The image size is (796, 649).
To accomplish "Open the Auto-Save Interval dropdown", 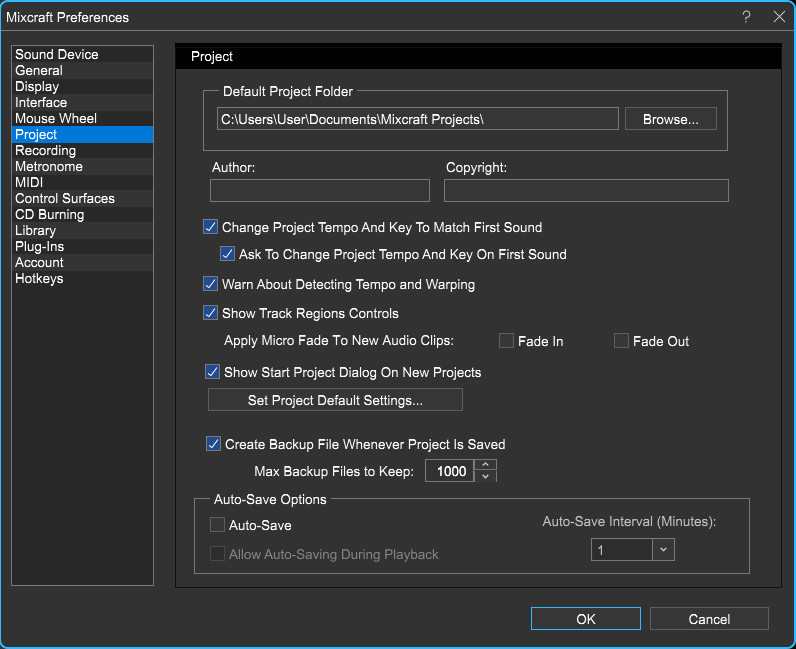I will click(x=663, y=549).
